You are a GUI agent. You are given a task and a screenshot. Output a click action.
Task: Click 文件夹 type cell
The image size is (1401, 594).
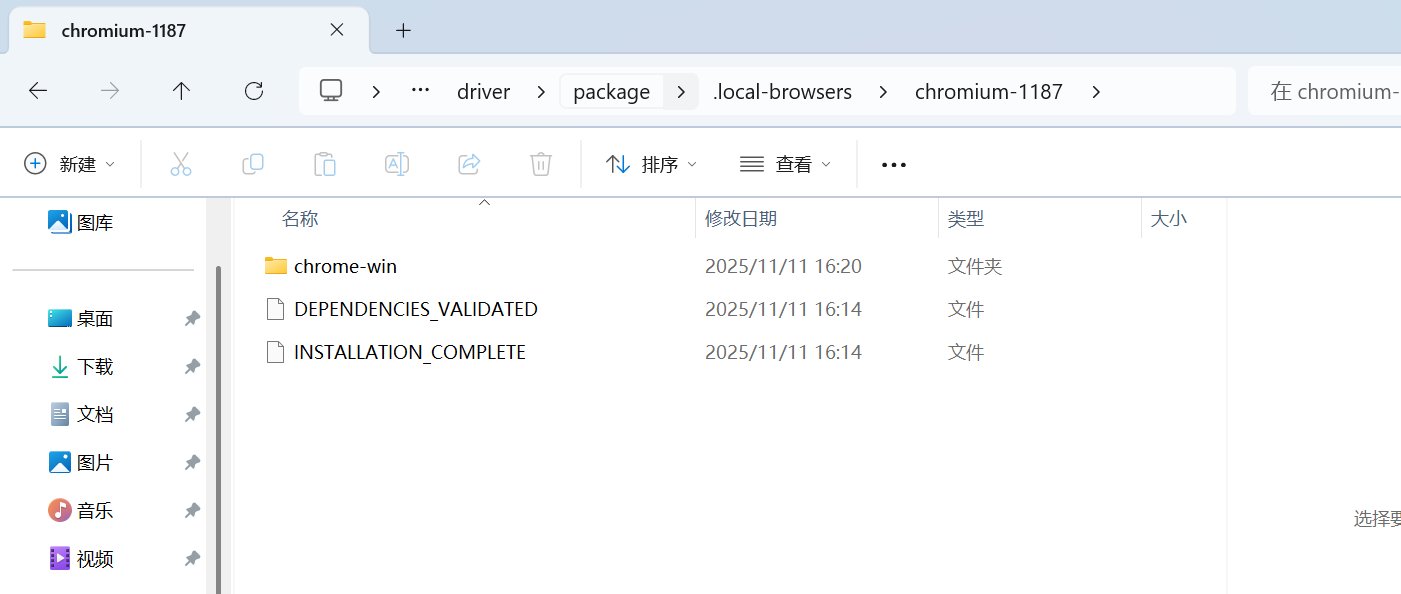click(975, 266)
